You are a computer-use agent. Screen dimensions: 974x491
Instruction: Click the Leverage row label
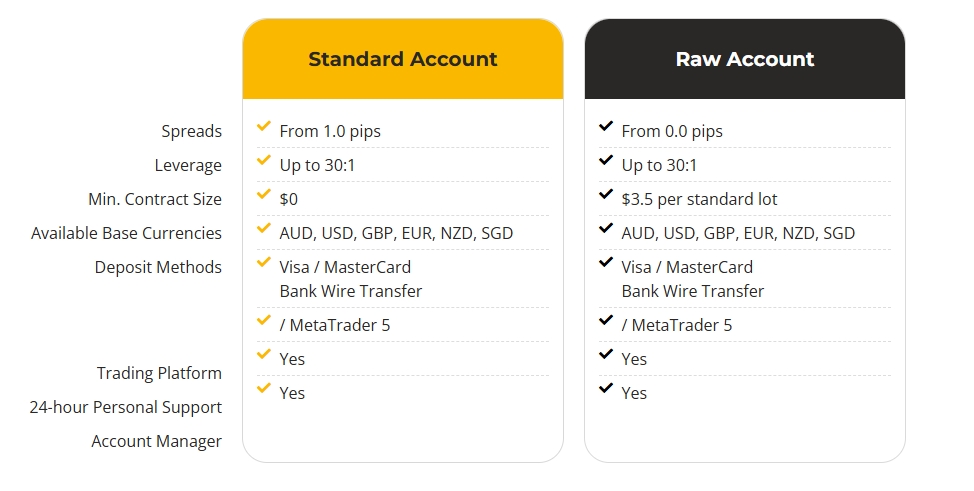pyautogui.click(x=188, y=165)
